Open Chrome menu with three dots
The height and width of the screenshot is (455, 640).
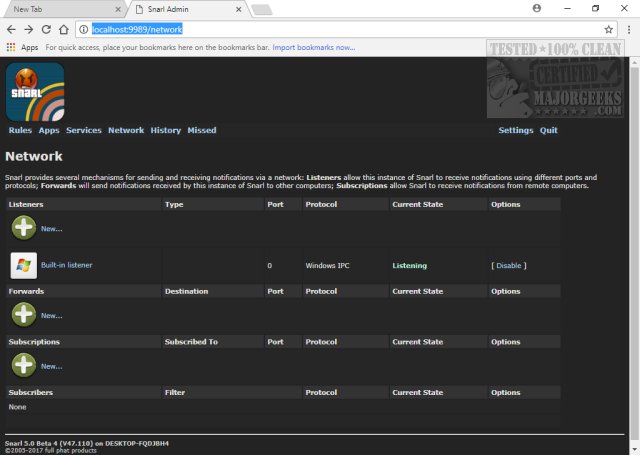point(629,29)
